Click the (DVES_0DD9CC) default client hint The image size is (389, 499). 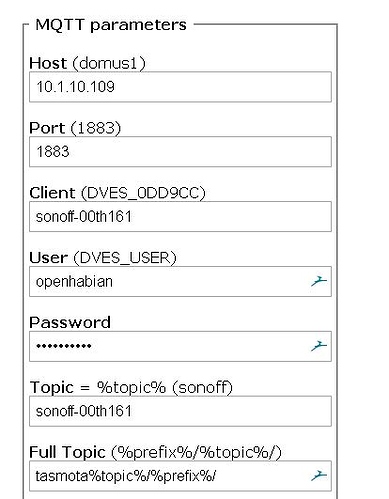(x=143, y=193)
